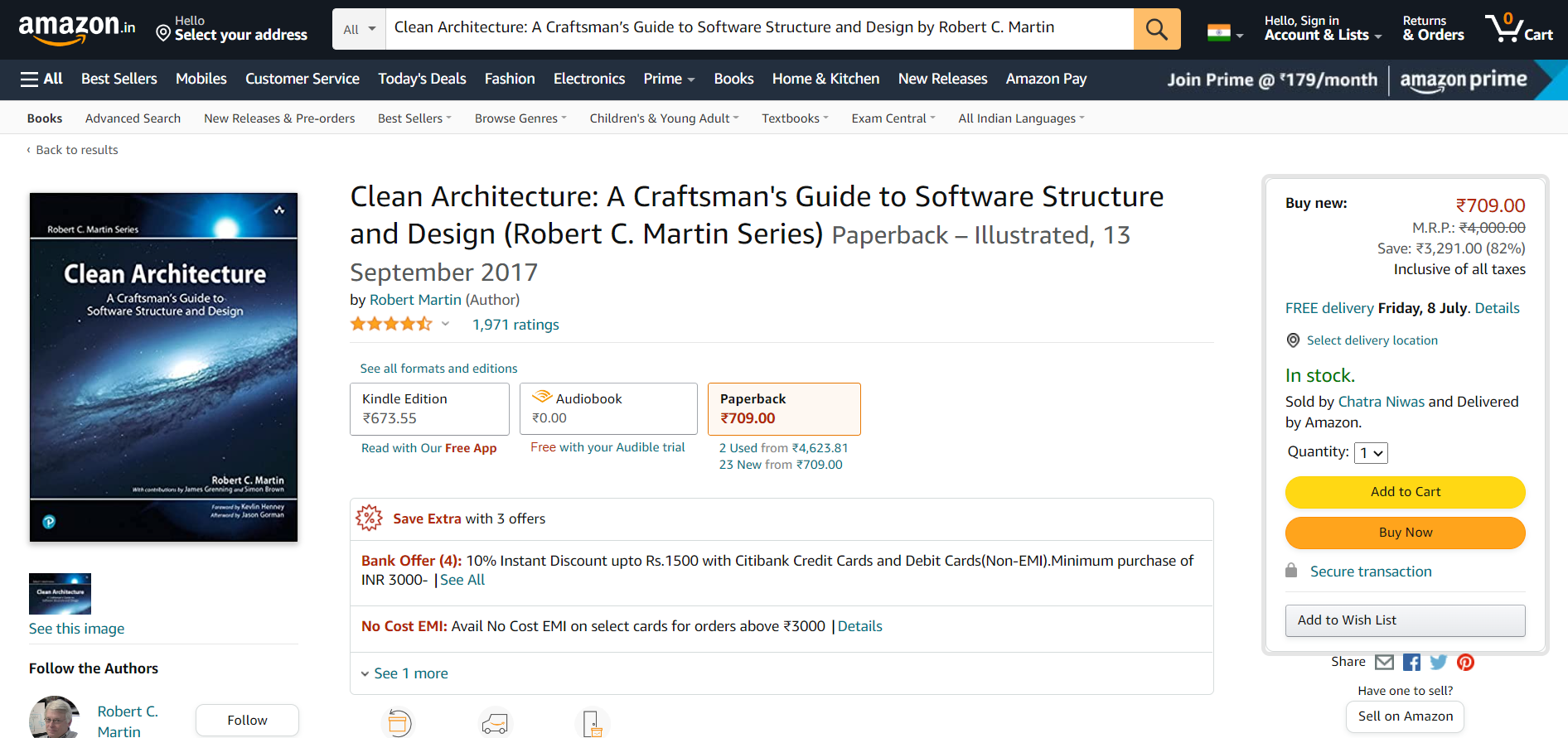The height and width of the screenshot is (738, 1568).
Task: Open the Prime nav dropdown
Action: (669, 79)
